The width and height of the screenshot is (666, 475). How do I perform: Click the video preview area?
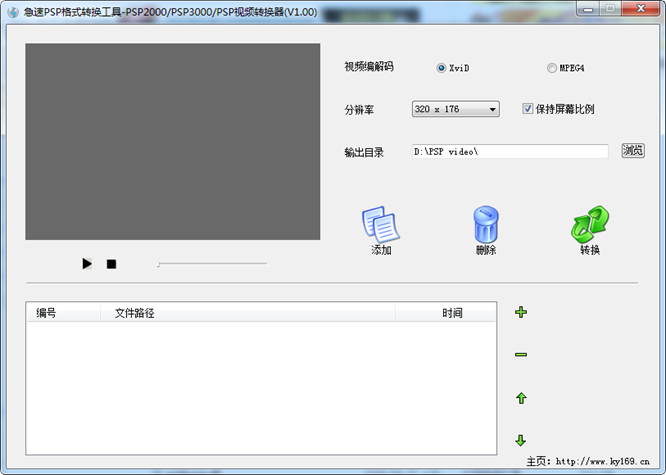click(x=172, y=141)
